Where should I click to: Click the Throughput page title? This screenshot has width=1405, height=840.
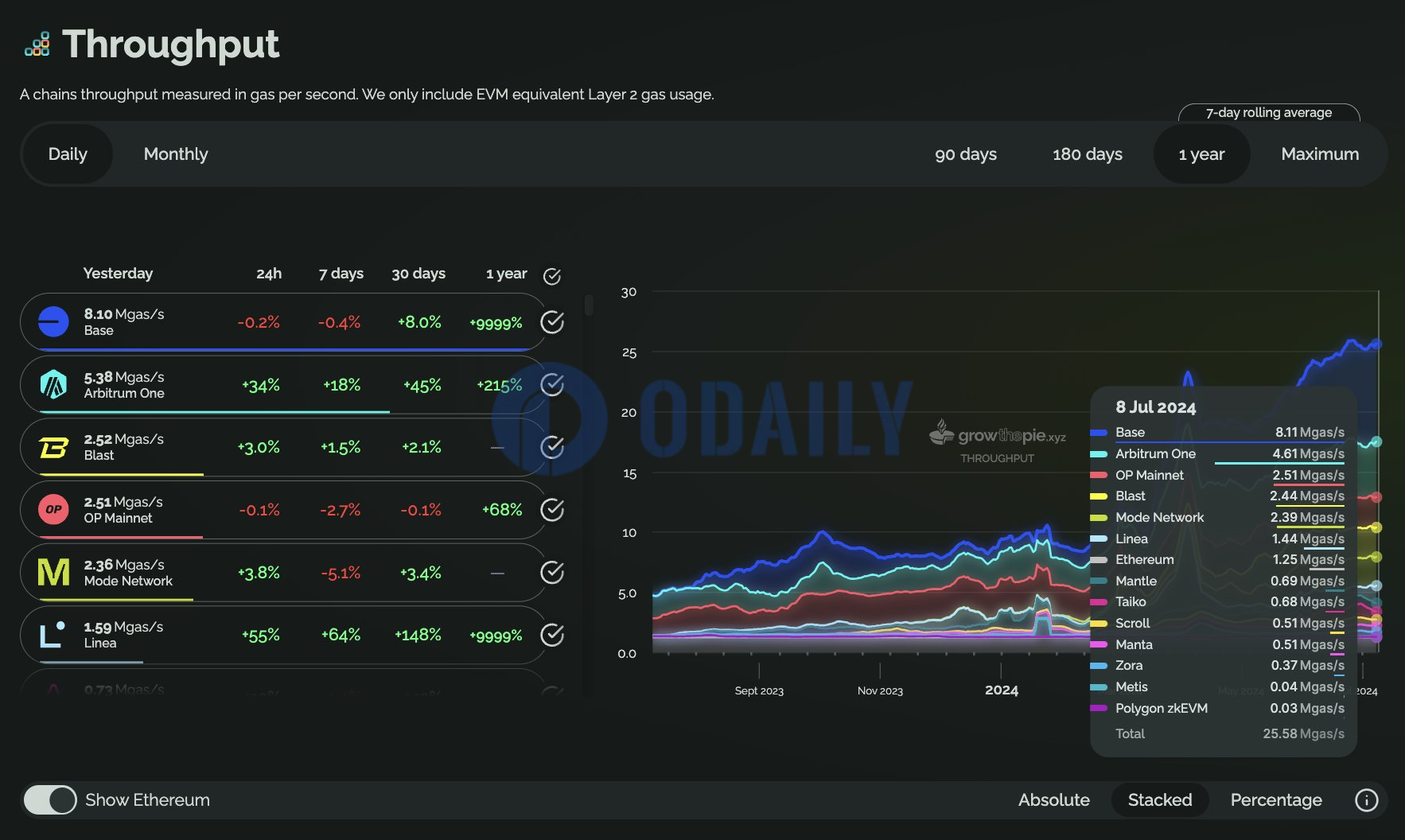click(171, 45)
